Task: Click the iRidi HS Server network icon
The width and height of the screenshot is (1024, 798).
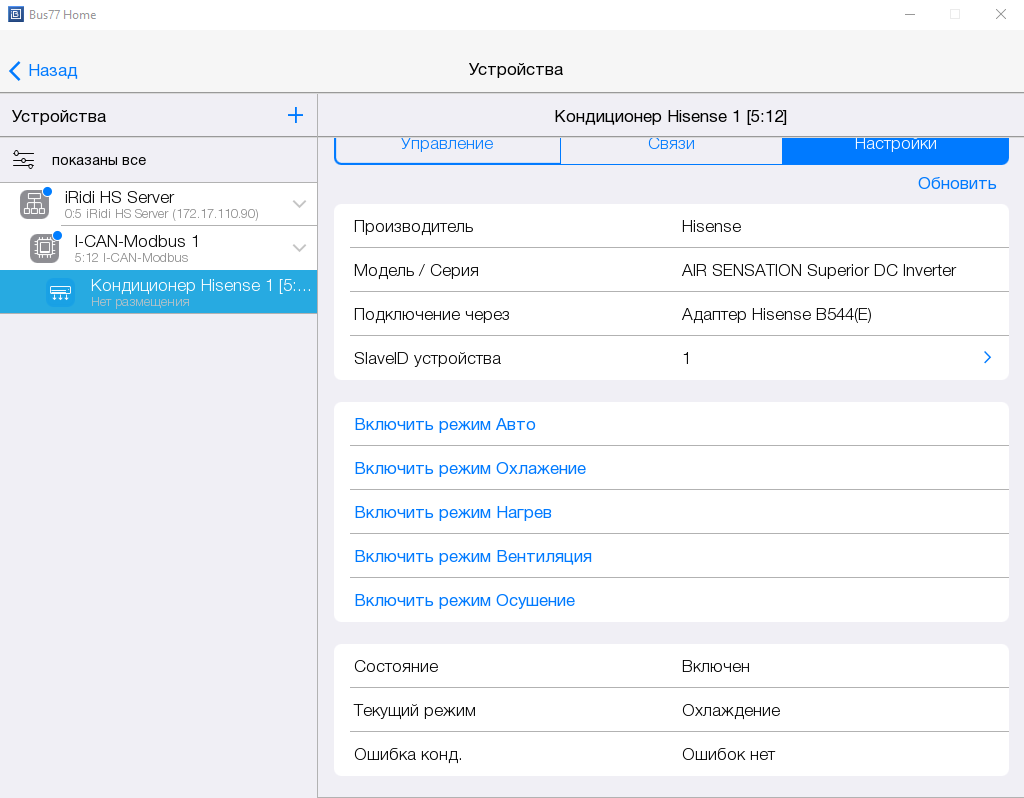Action: coord(35,204)
